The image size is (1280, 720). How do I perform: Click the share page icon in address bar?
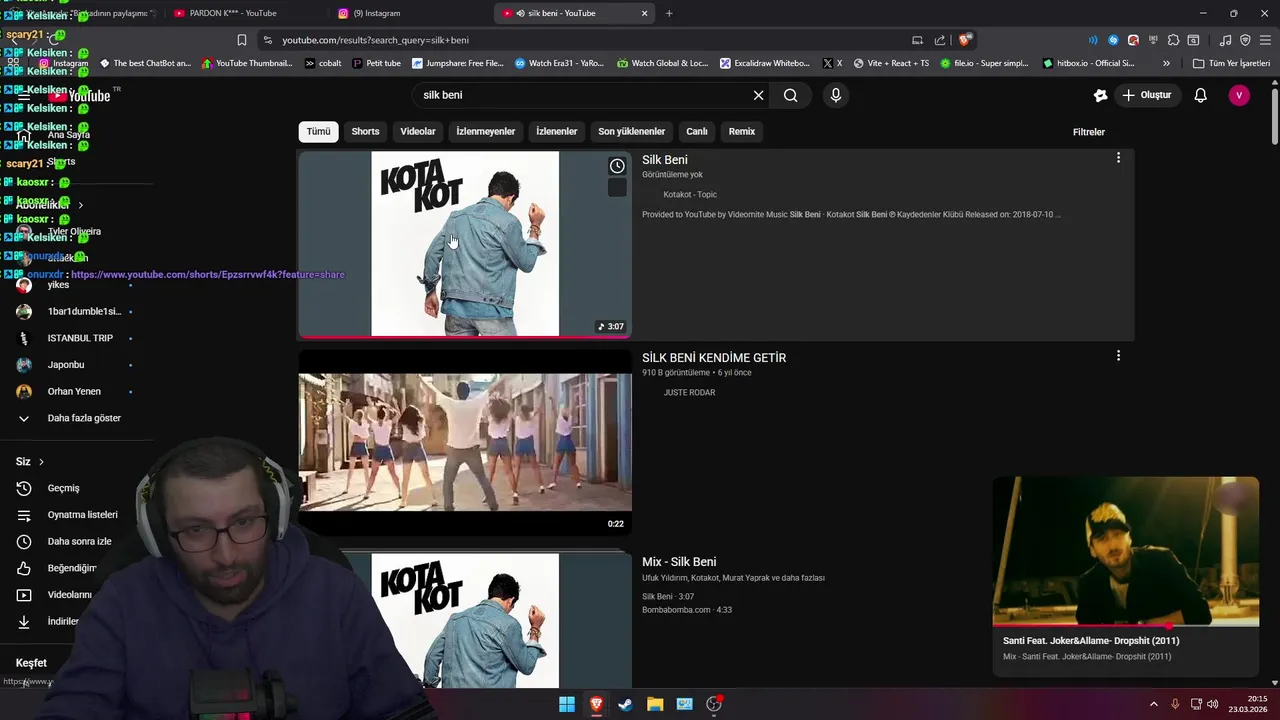940,40
